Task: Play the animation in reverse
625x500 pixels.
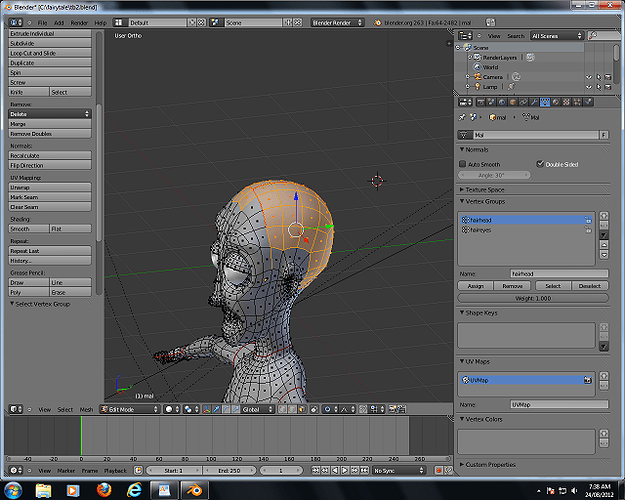Action: click(x=335, y=470)
